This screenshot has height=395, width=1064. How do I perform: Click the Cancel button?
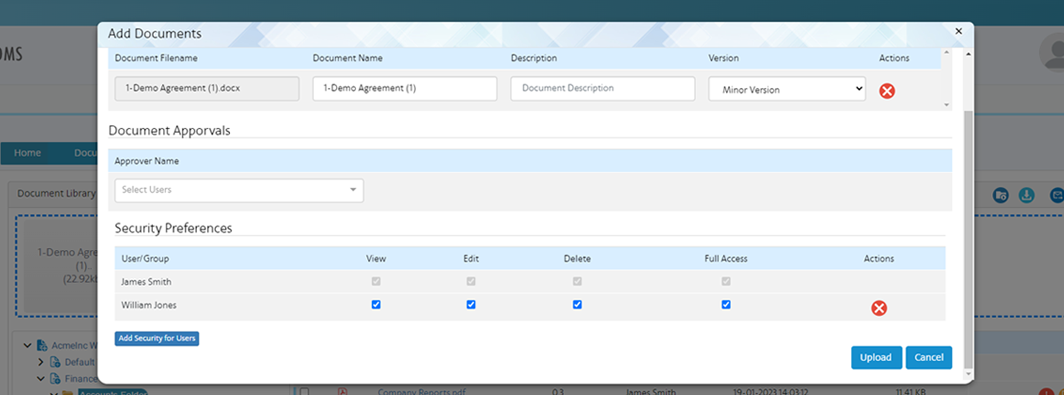[x=929, y=358]
